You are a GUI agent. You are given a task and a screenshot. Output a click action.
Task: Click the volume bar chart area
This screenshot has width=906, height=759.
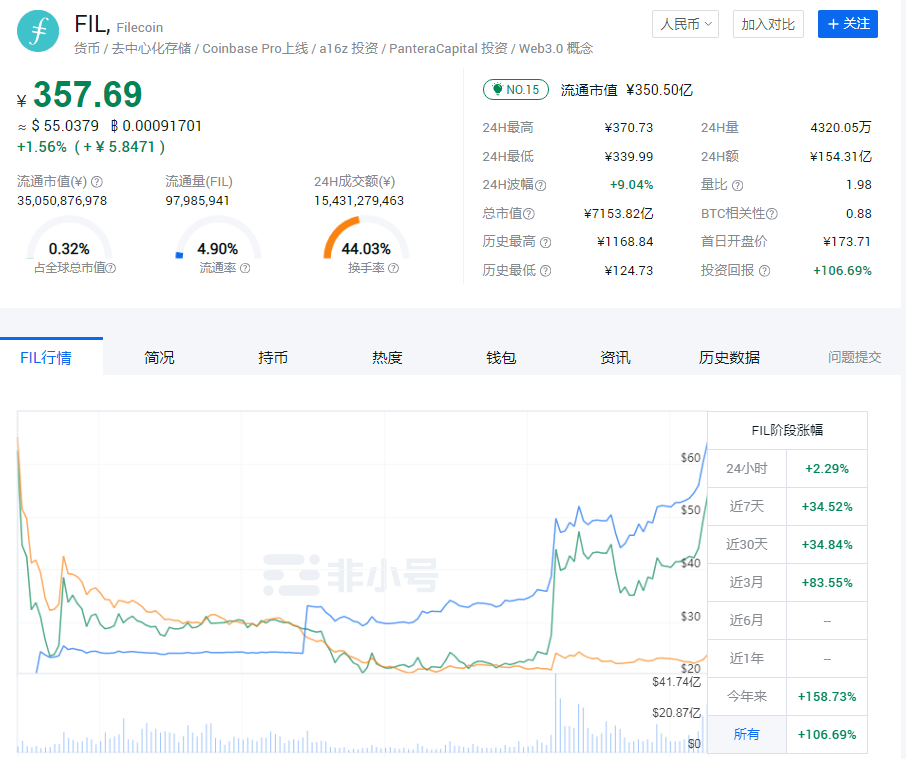click(x=362, y=714)
